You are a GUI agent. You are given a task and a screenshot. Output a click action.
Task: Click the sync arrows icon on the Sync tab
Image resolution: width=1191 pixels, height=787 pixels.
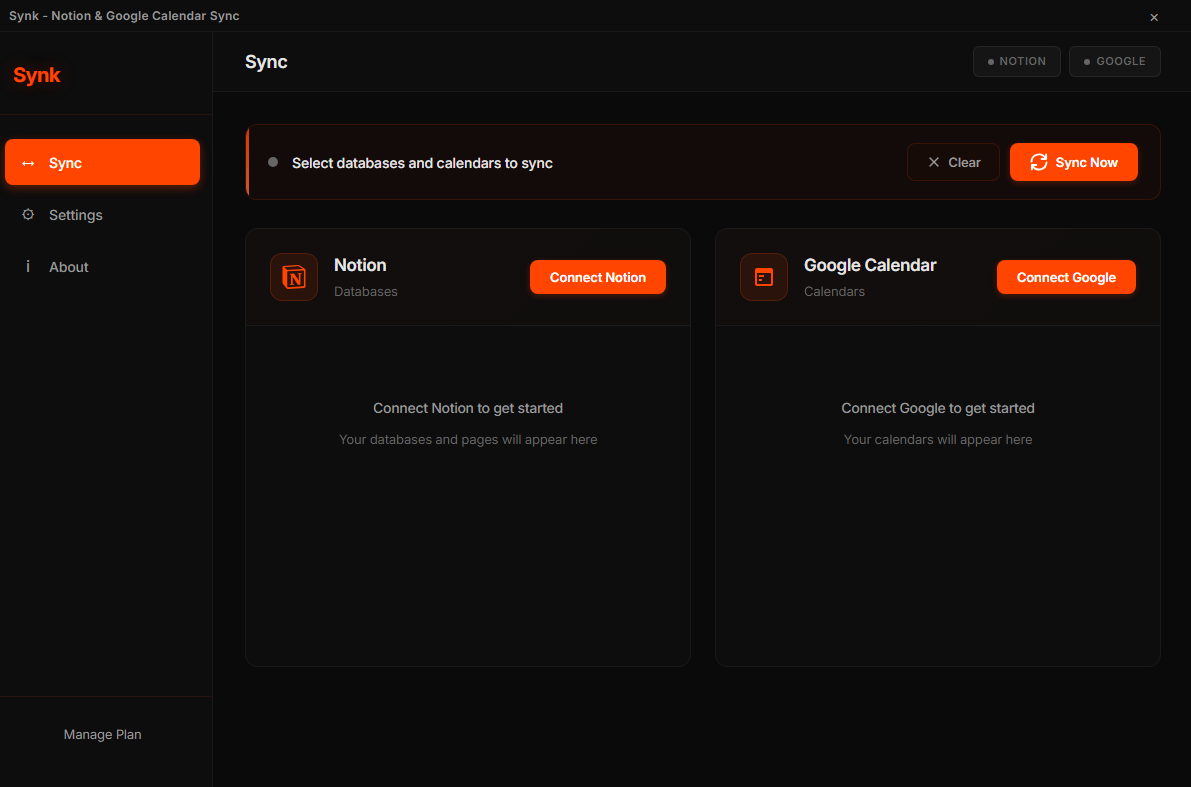[28, 162]
